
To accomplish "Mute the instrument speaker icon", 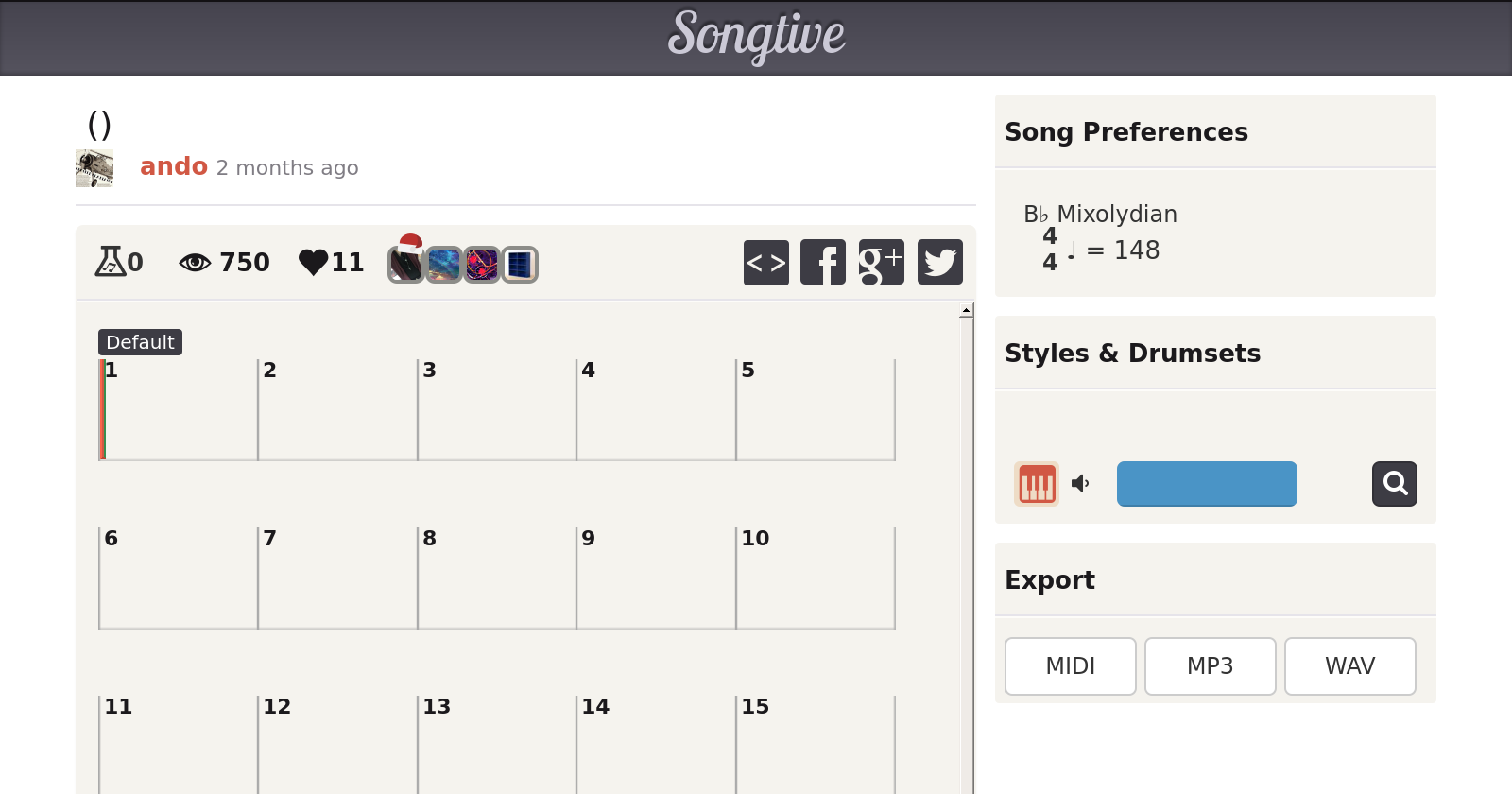I will point(1080,484).
